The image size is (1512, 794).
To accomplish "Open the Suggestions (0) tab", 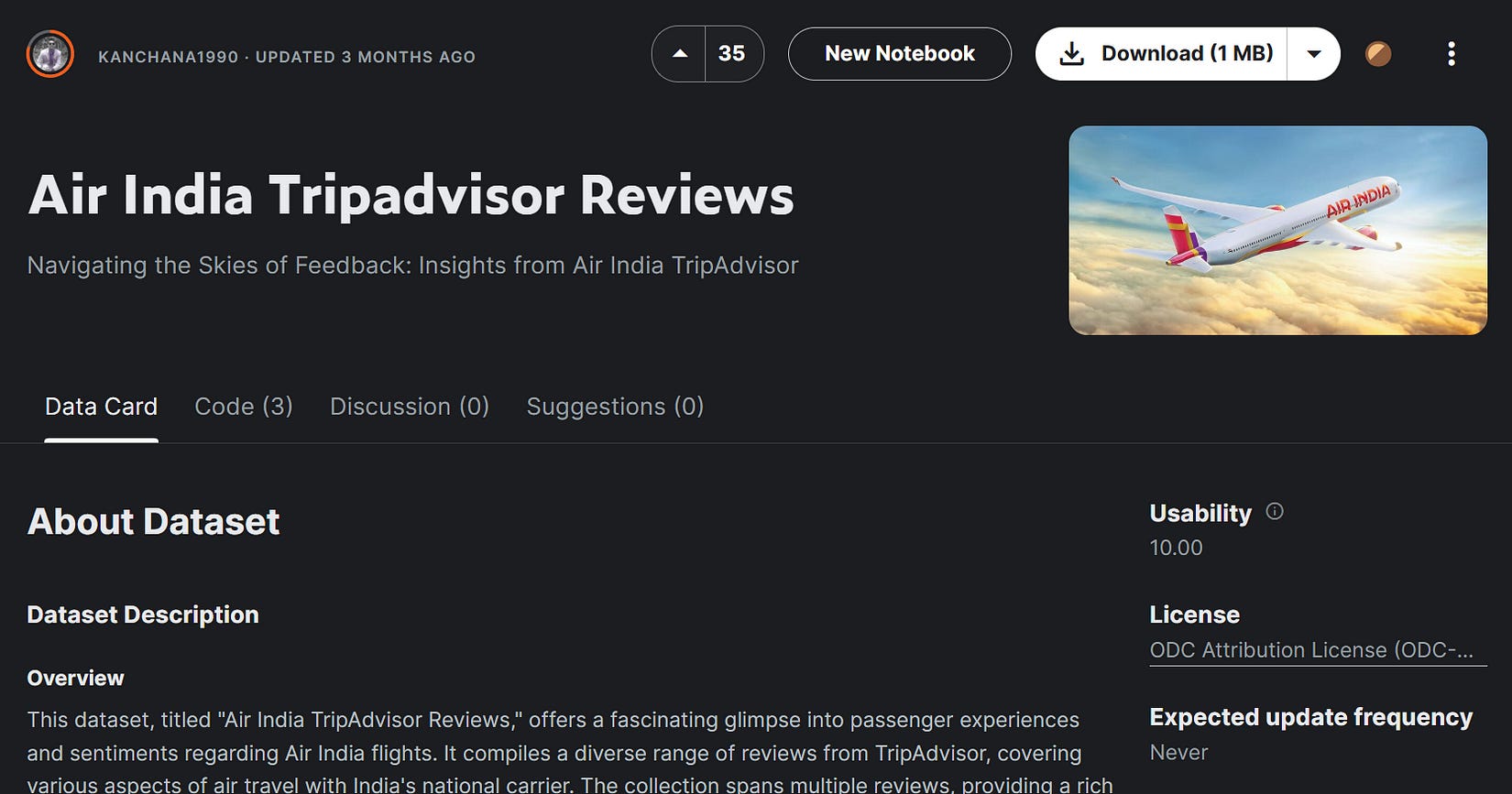I will (615, 407).
